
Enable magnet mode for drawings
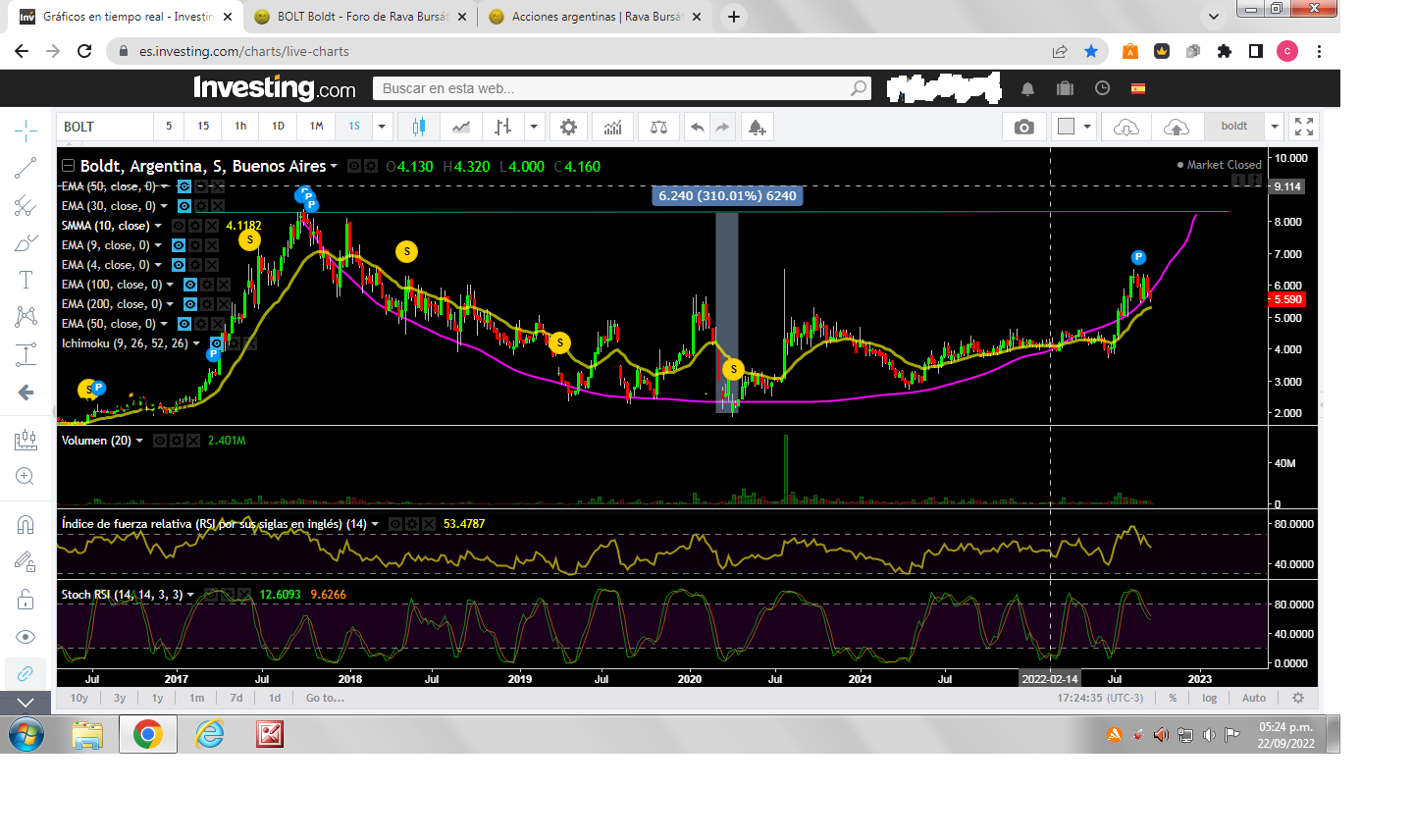(x=26, y=524)
